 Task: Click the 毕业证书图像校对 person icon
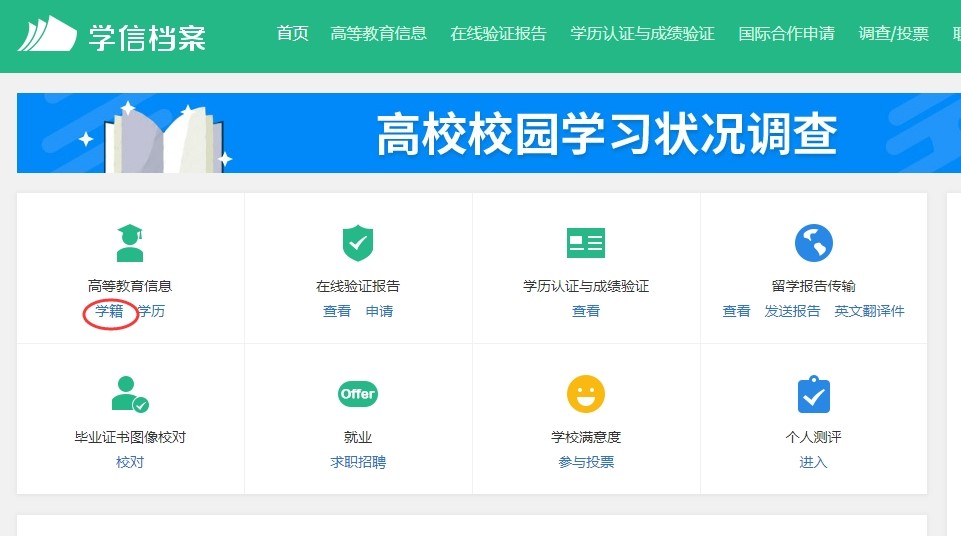pyautogui.click(x=129, y=394)
